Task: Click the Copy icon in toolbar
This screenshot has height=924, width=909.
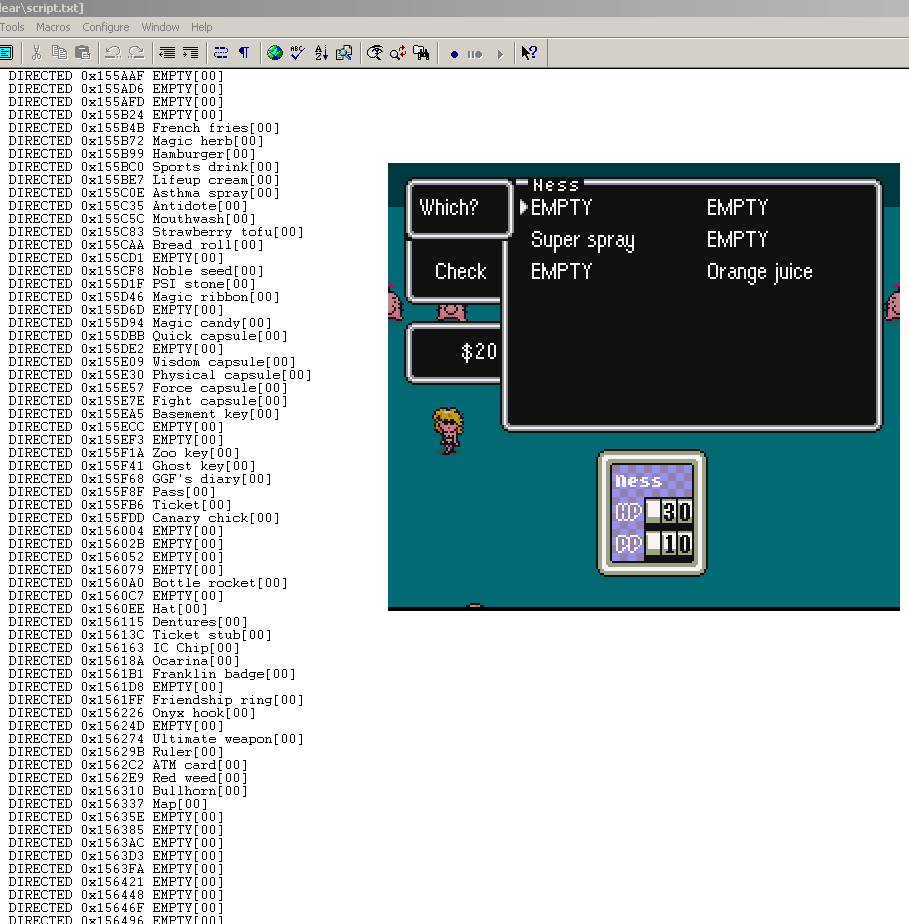Action: point(59,53)
